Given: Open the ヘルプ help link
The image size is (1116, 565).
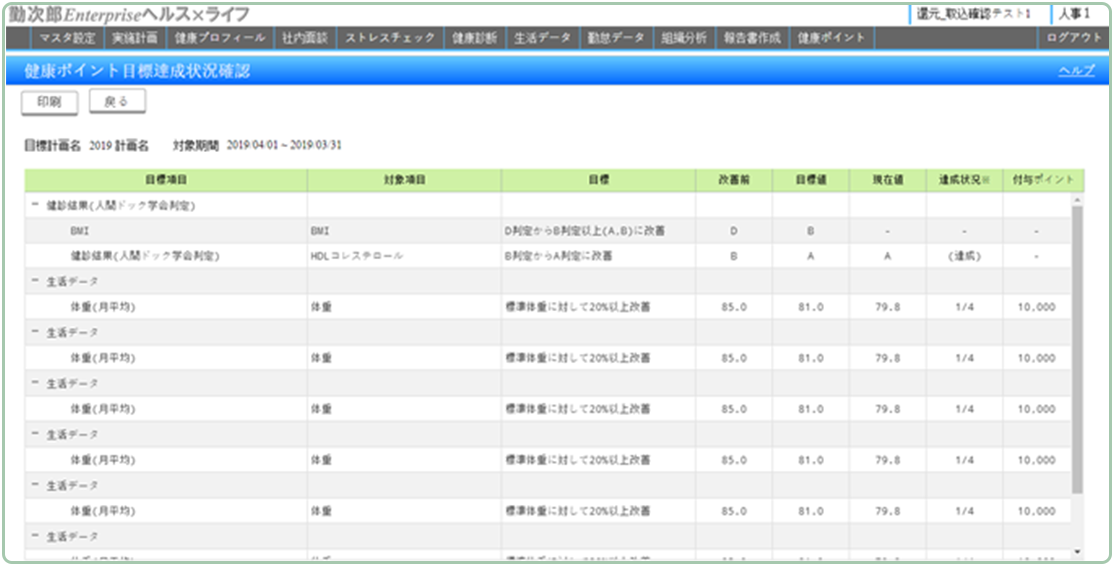Looking at the screenshot, I should click(x=1076, y=71).
